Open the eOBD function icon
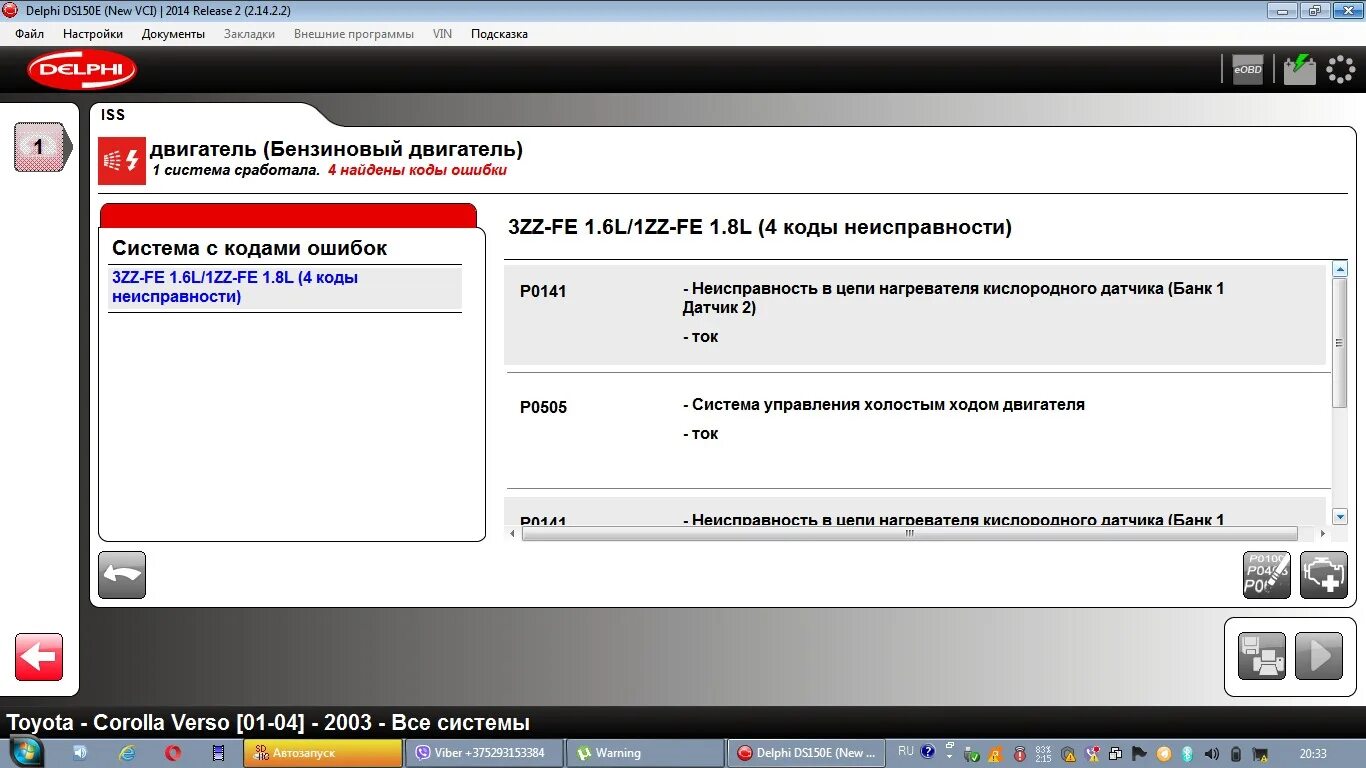Viewport: 1366px width, 768px height. coord(1247,69)
